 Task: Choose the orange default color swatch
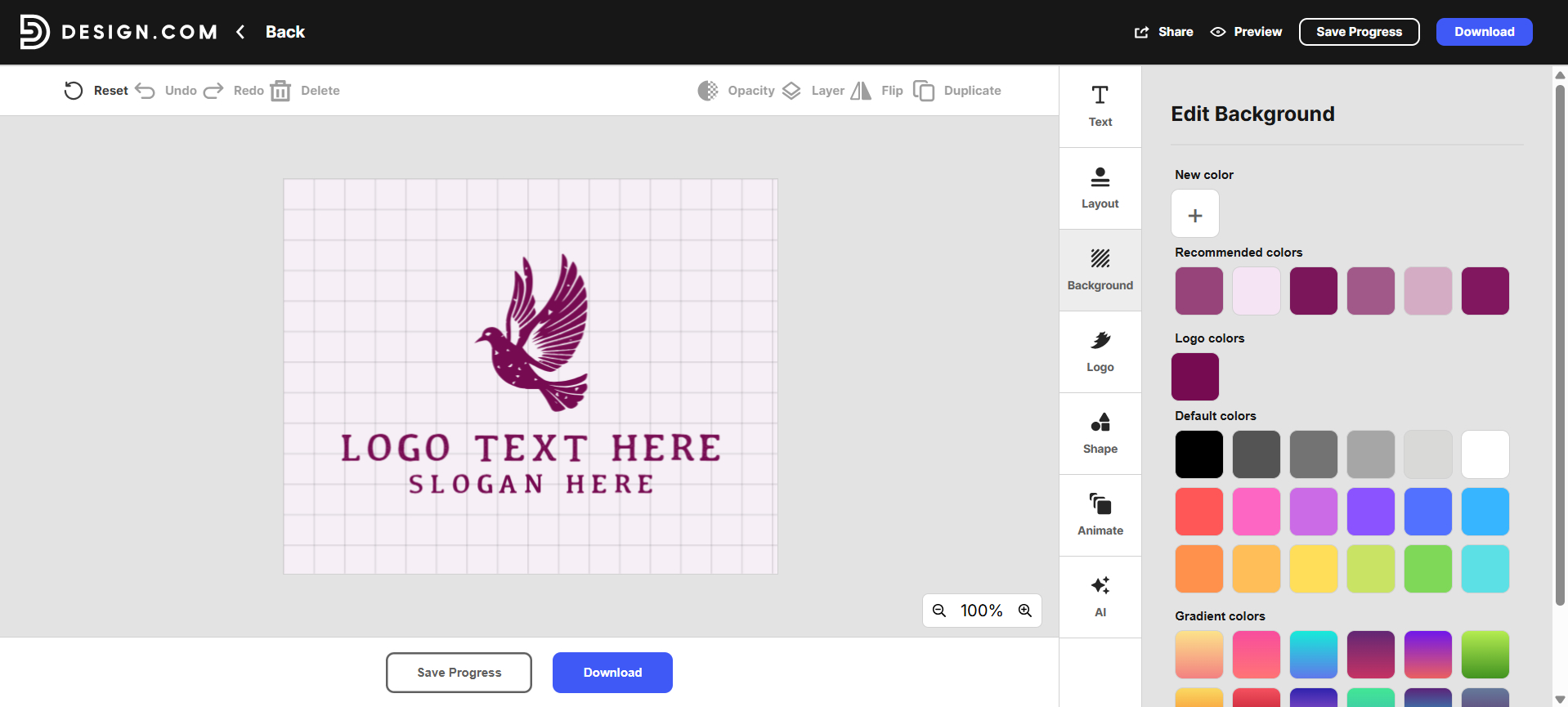click(1199, 569)
